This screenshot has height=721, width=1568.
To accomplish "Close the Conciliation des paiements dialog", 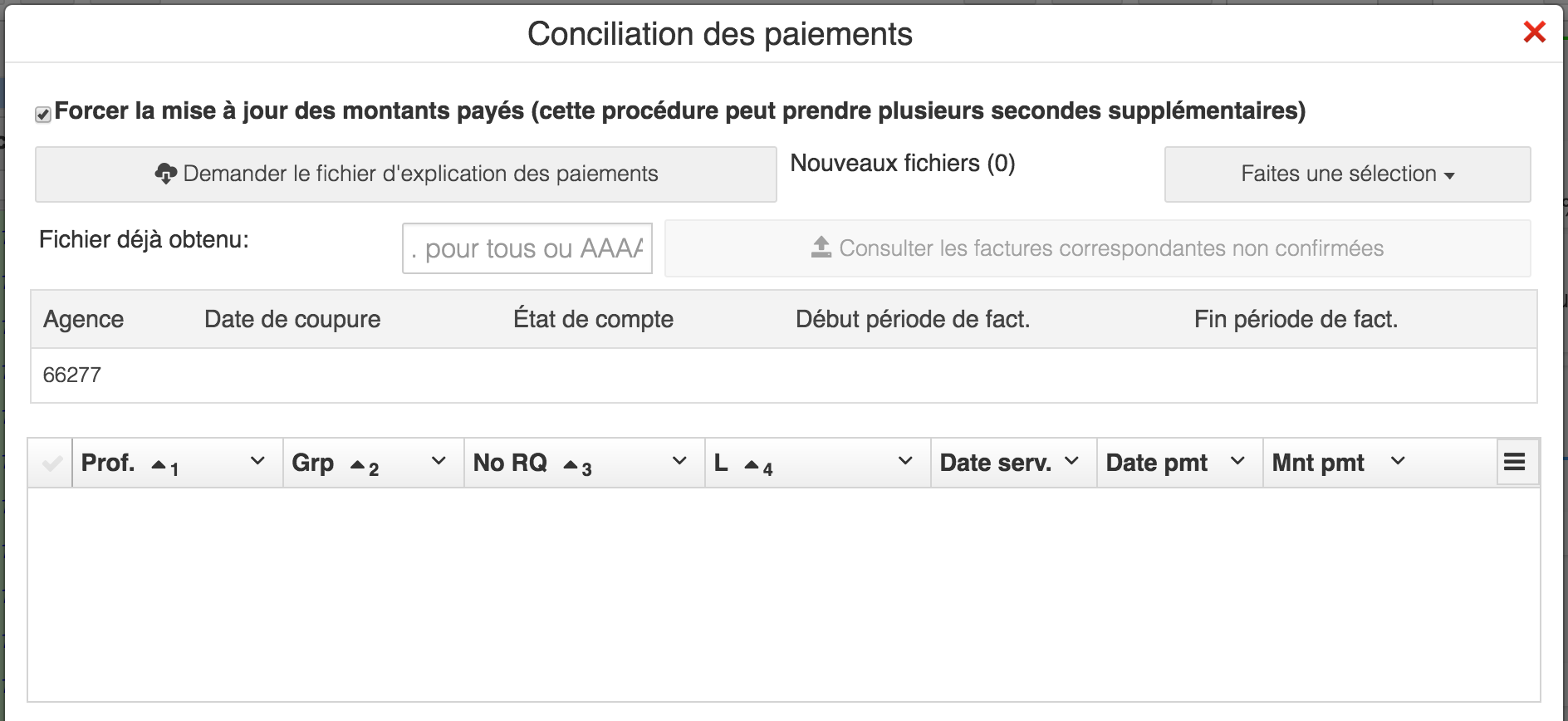I will pos(1534,32).
